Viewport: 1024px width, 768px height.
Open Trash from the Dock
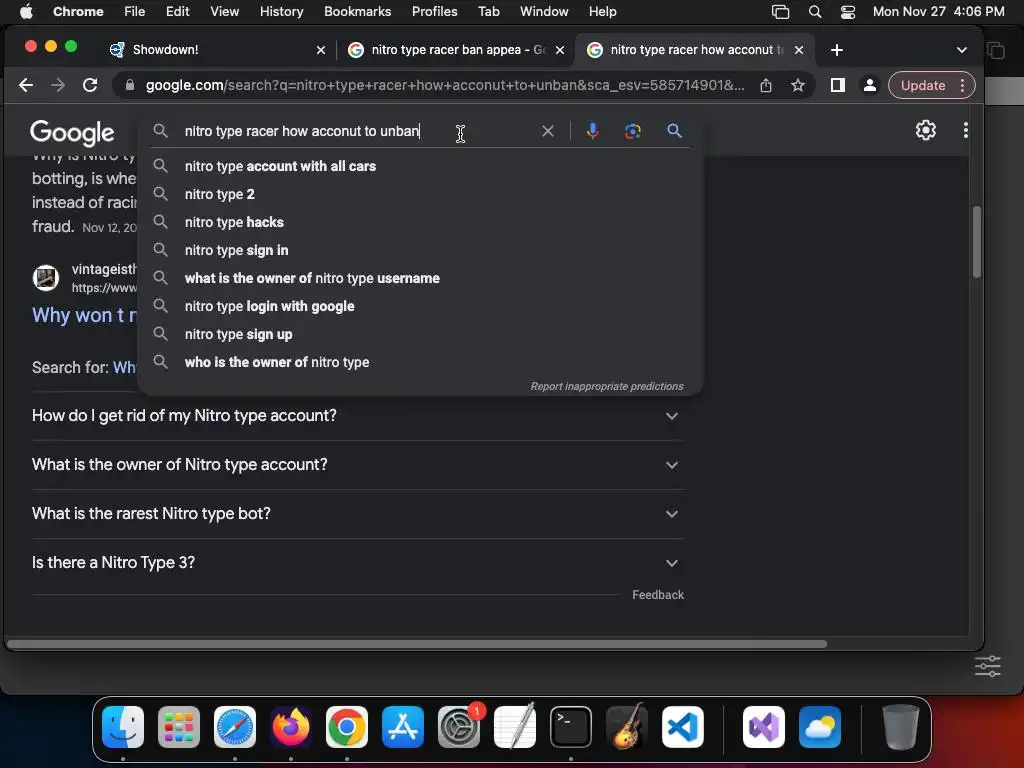[x=901, y=727]
